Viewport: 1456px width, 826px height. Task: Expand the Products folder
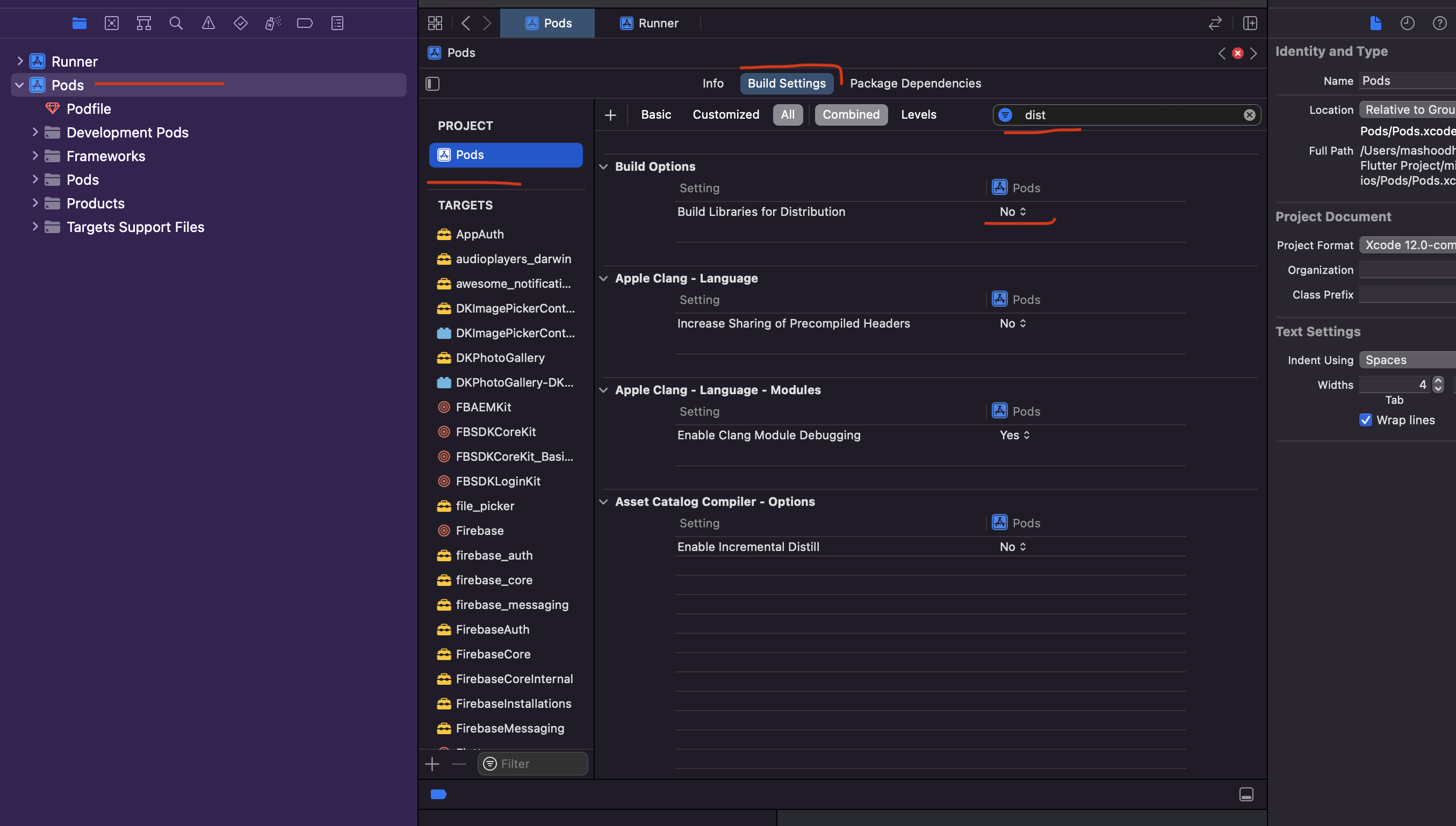35,203
